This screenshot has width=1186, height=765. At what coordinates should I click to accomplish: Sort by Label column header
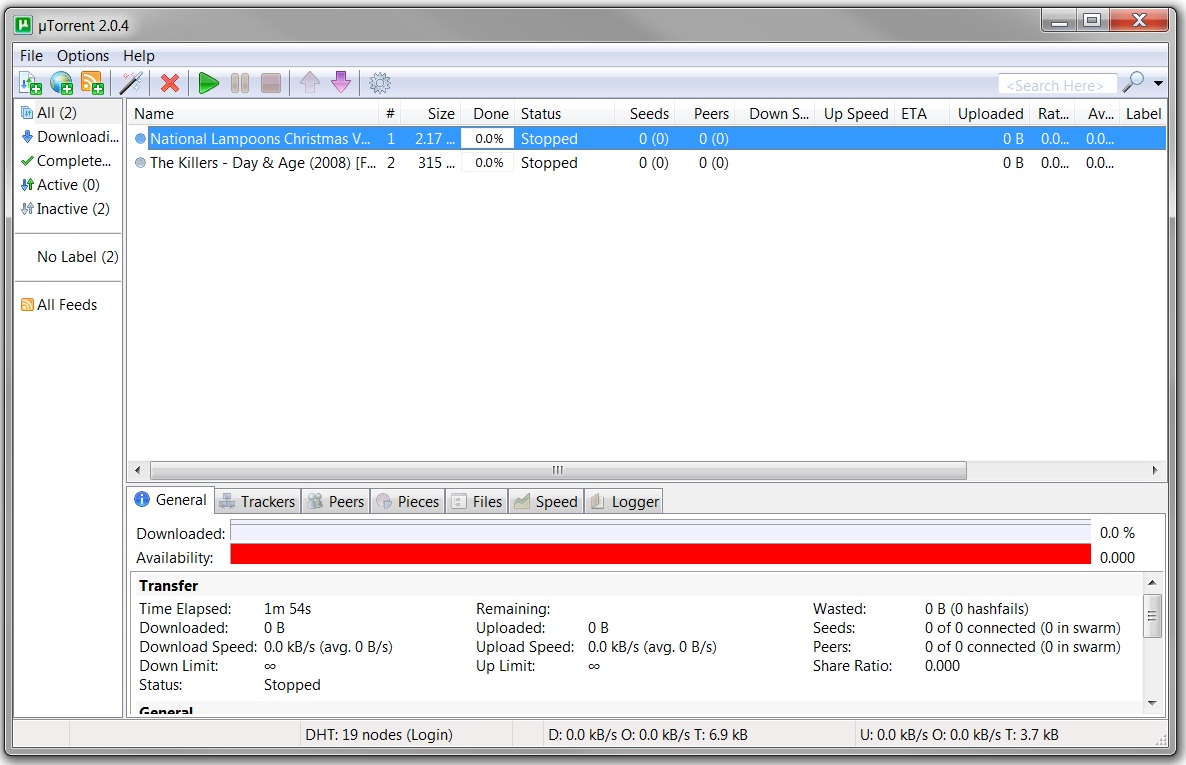pyautogui.click(x=1143, y=114)
